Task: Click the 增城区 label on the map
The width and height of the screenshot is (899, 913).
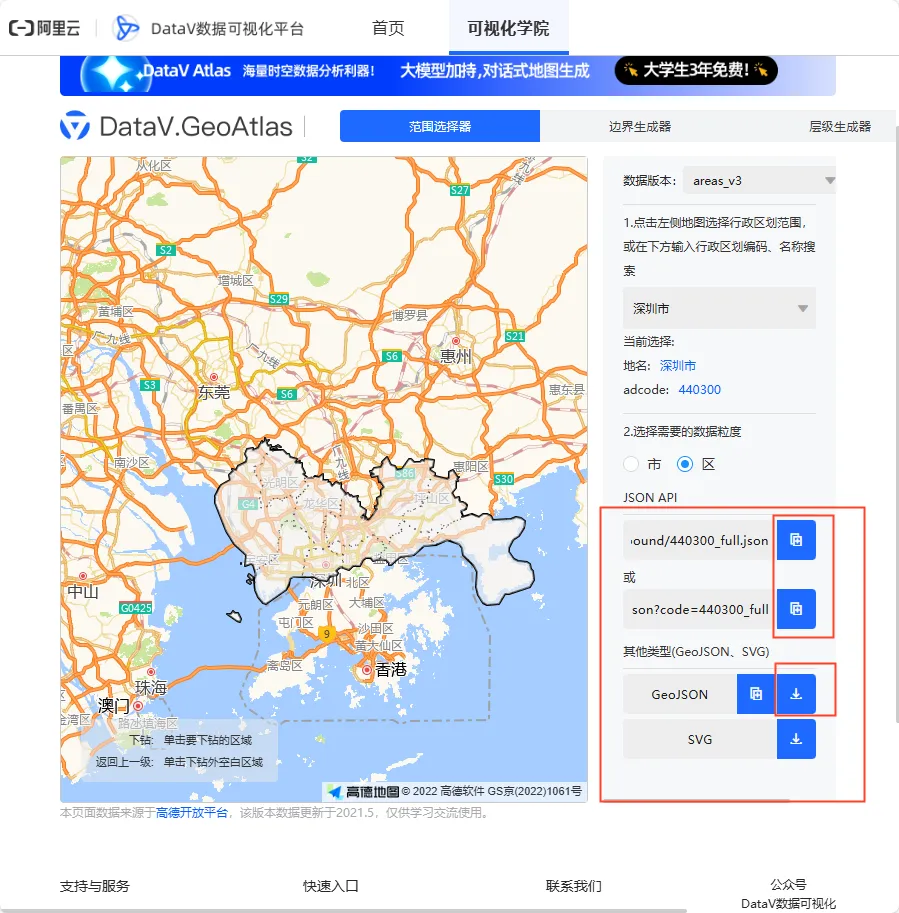Action: 236,280
